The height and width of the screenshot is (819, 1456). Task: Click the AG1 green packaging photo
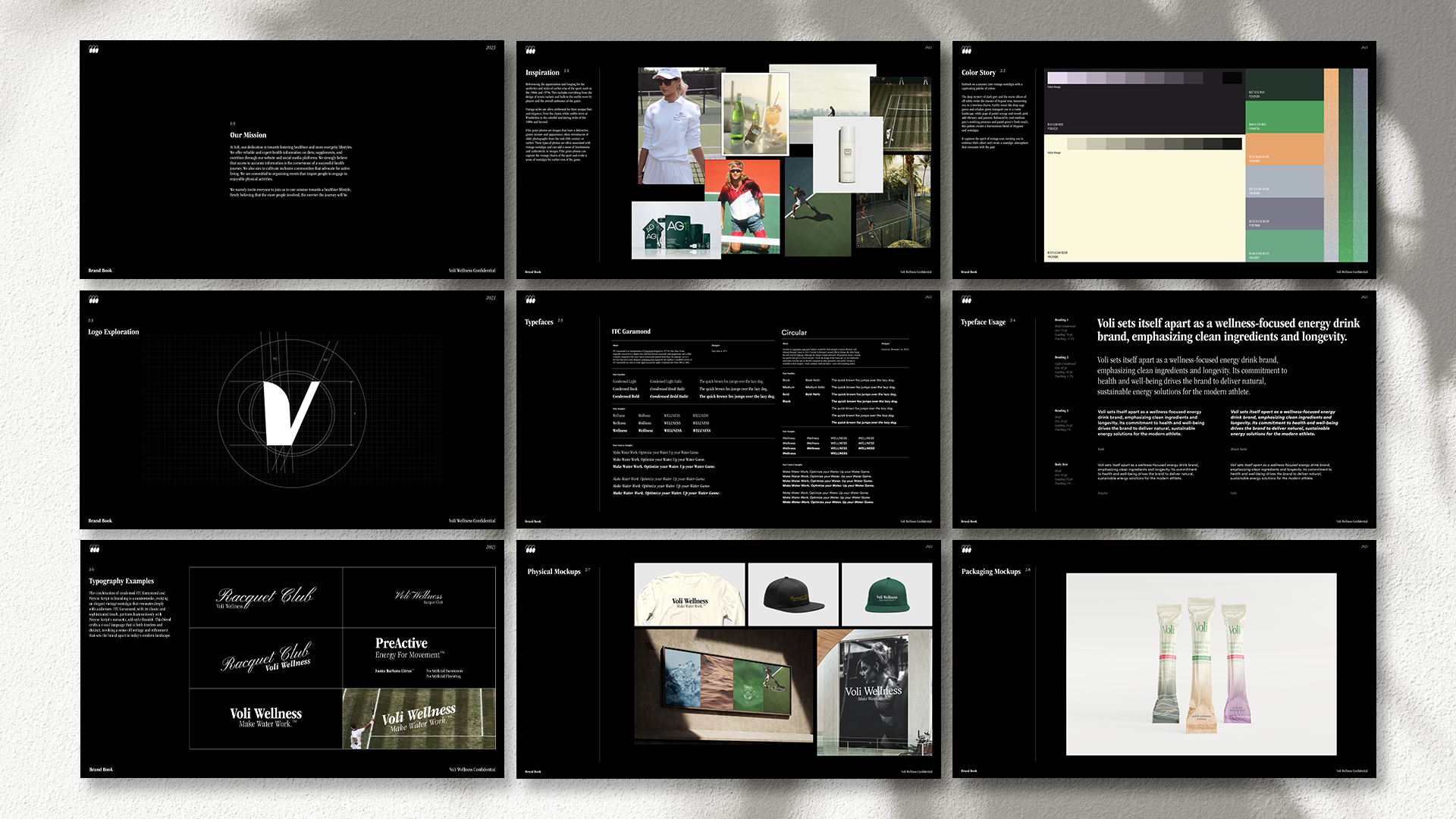point(675,230)
